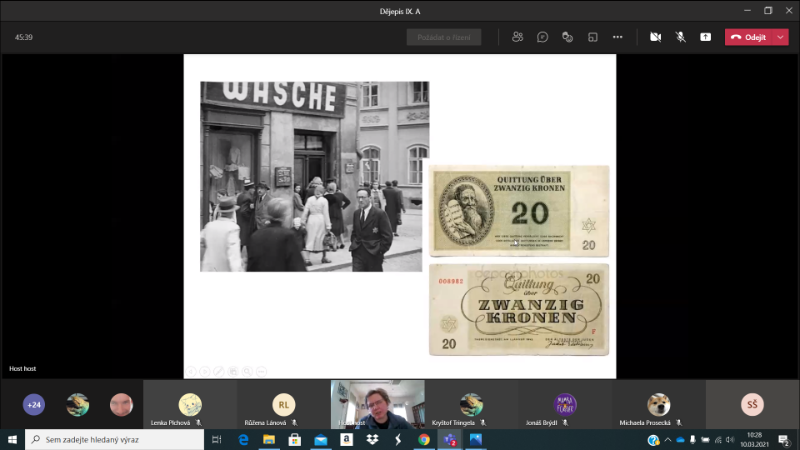Open the Mail app from the taskbar

(320, 439)
